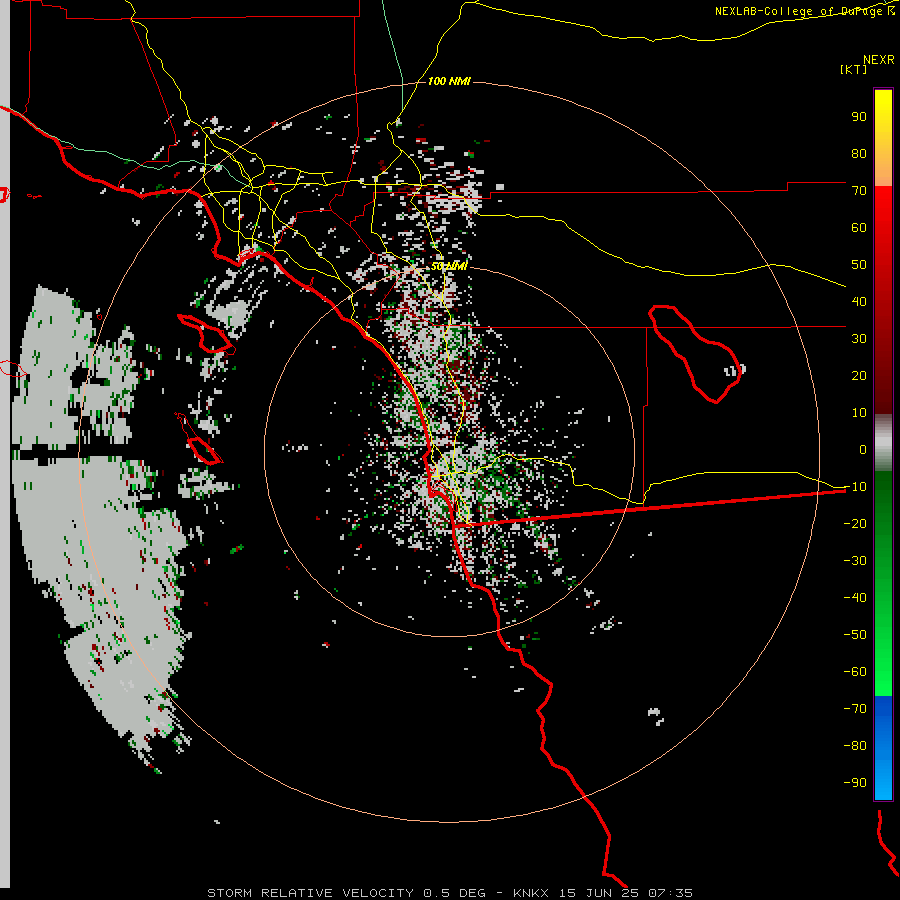Click the -30 value on the velocity scale
The width and height of the screenshot is (900, 900).
(855, 561)
